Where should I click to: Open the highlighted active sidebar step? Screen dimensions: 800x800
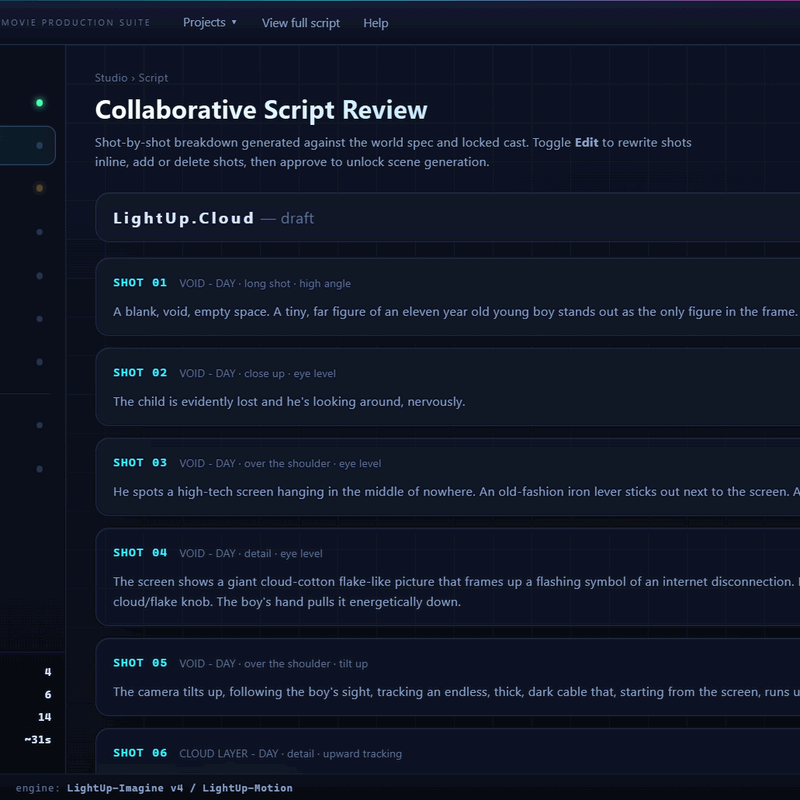(28, 145)
